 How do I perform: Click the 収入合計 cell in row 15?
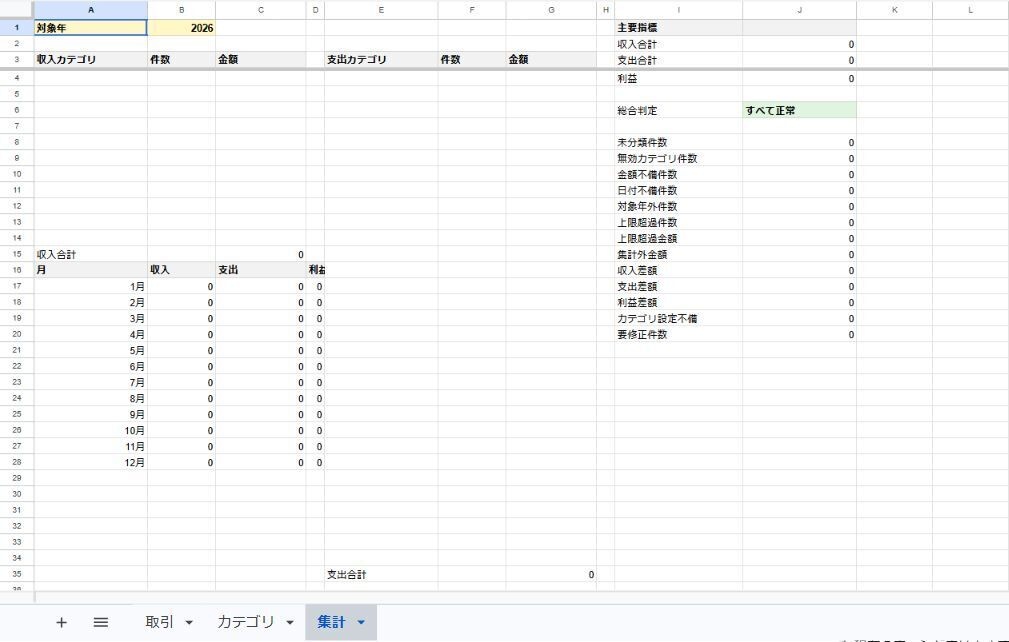(91, 254)
